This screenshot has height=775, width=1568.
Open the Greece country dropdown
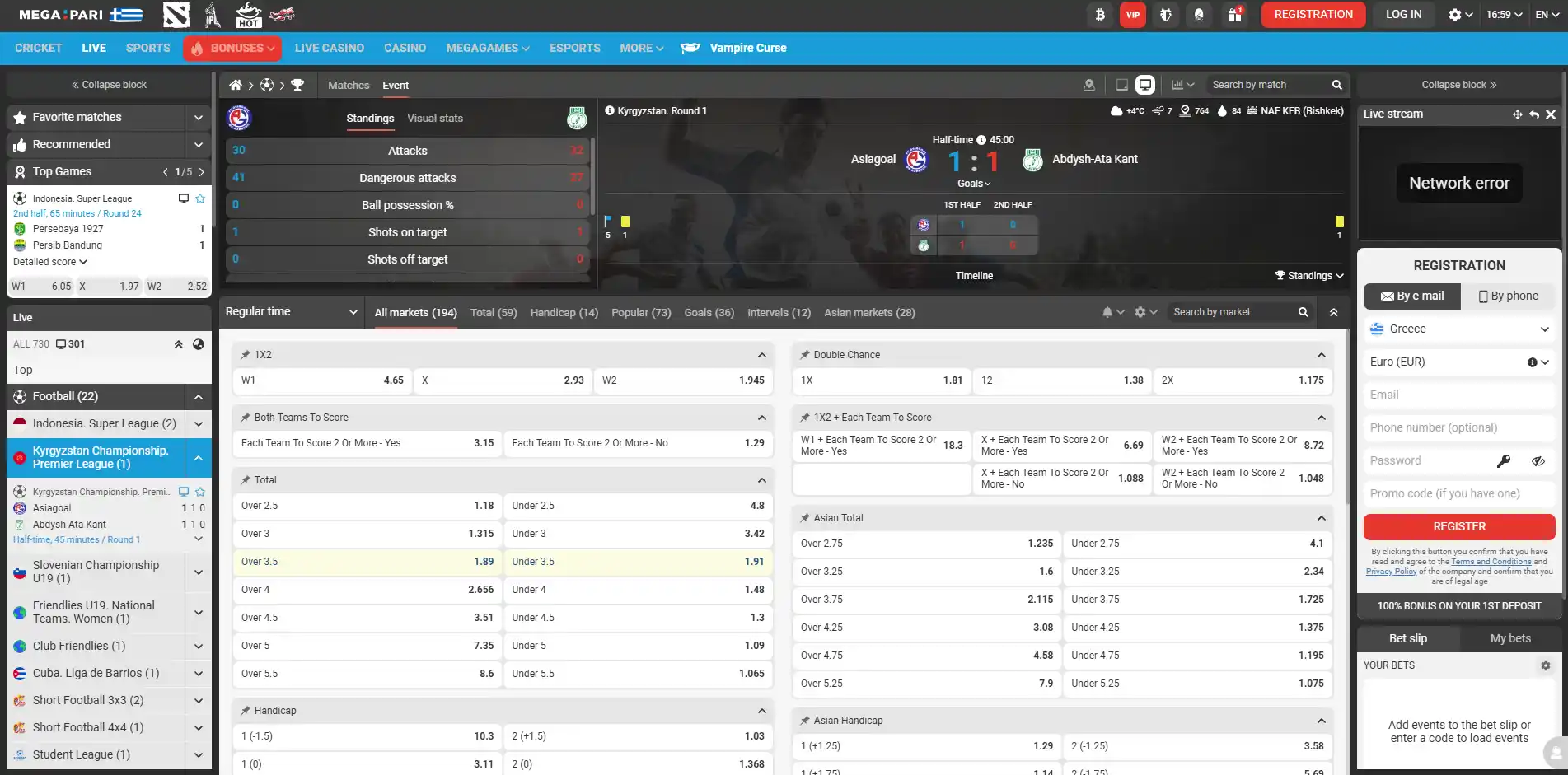[1459, 329]
